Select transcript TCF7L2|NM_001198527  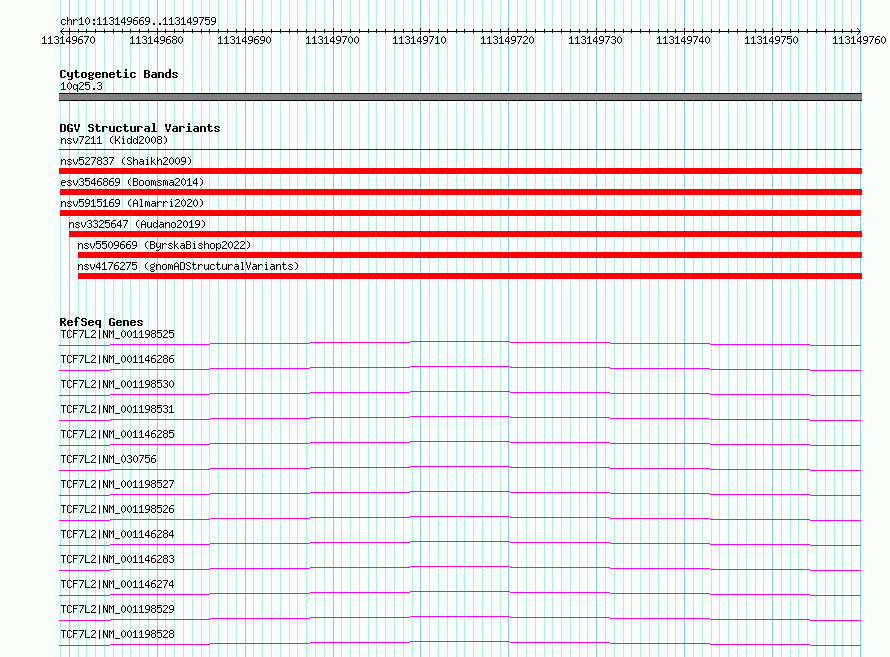click(x=117, y=484)
